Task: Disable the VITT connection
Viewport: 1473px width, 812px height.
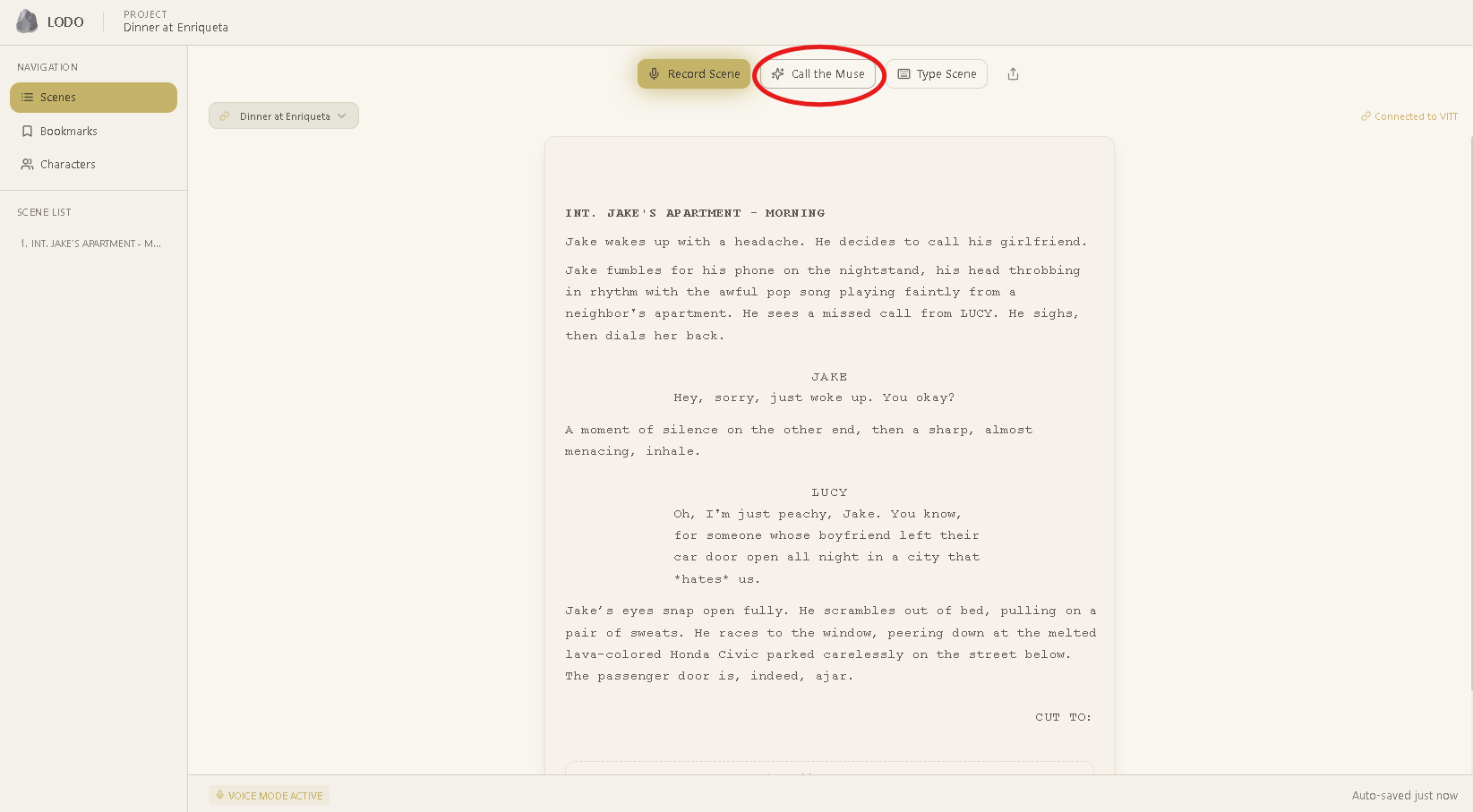Action: coord(1409,115)
